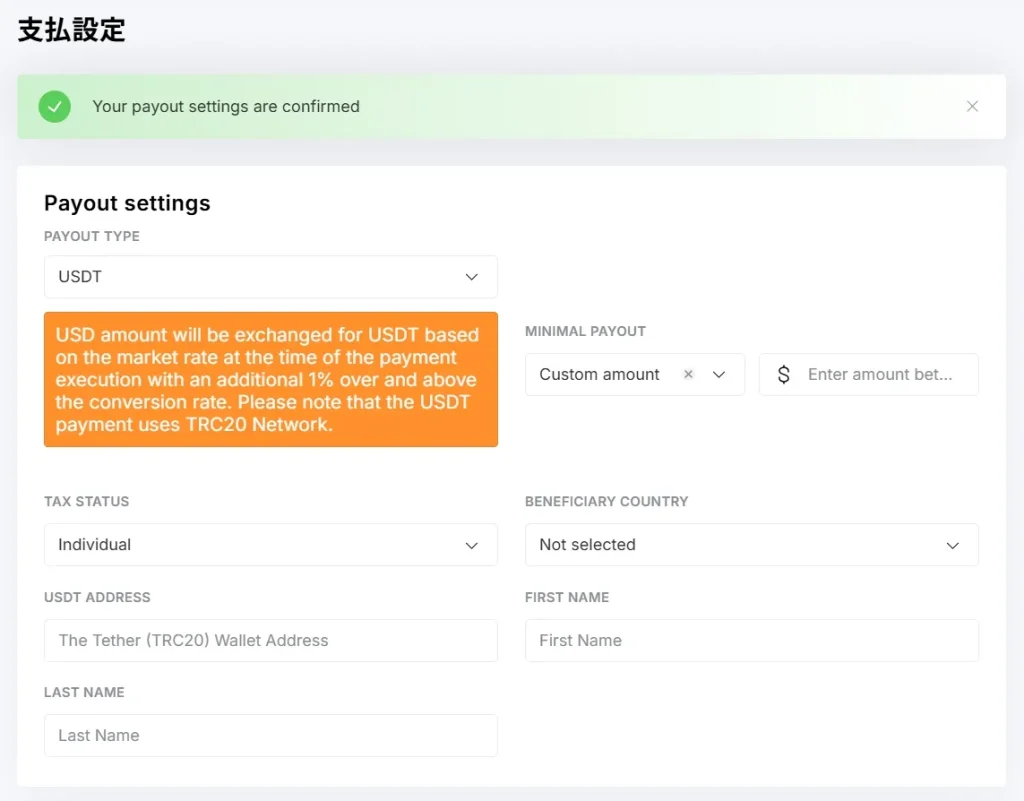Image resolution: width=1024 pixels, height=801 pixels.
Task: Select the Last Name text field
Action: pos(270,735)
